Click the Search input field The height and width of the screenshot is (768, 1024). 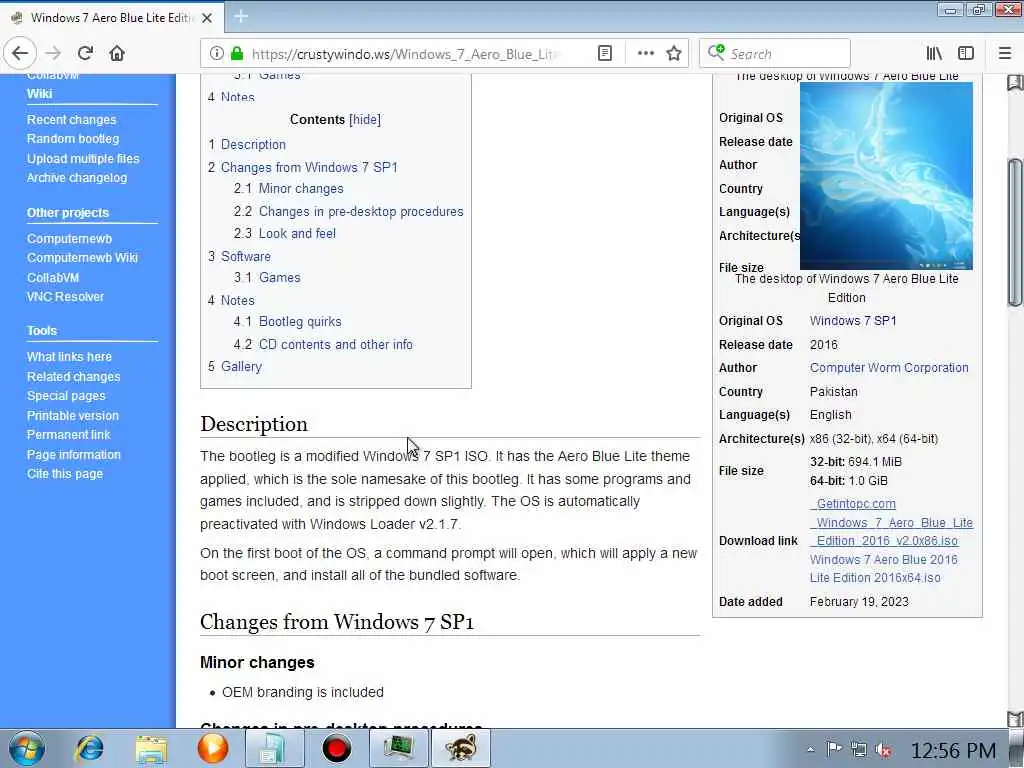pyautogui.click(x=775, y=54)
